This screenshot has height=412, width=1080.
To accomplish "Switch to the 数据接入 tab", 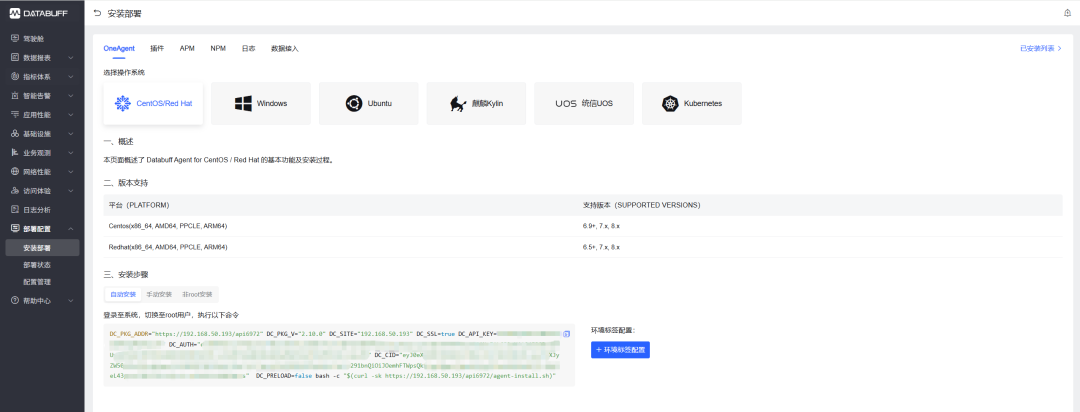I will click(284, 49).
